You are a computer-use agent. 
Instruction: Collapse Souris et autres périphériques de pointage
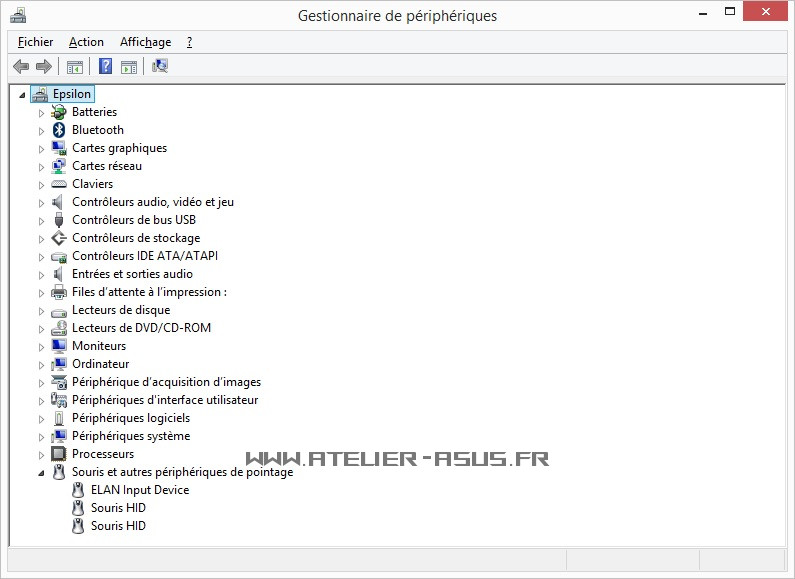[42, 473]
